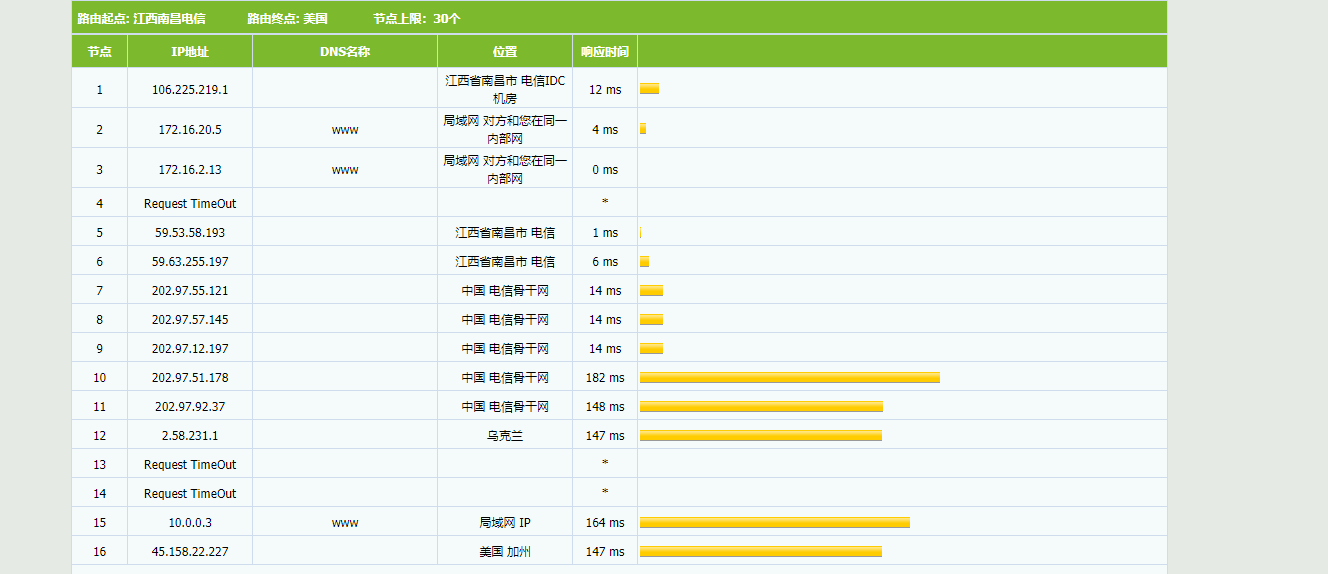Click the 位置 column header
The image size is (1328, 574).
[505, 52]
